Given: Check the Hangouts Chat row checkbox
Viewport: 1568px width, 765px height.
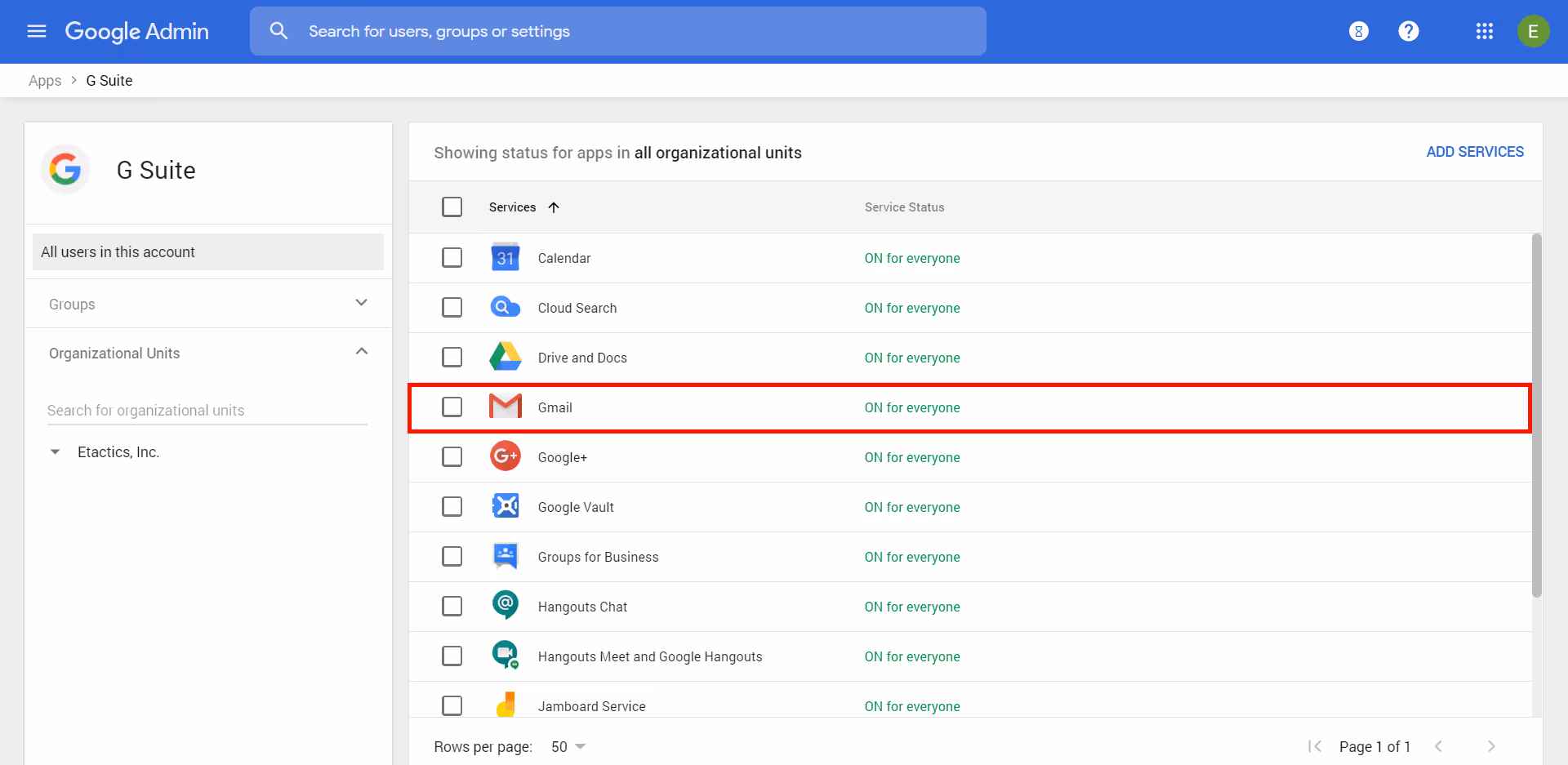Looking at the screenshot, I should pyautogui.click(x=452, y=606).
